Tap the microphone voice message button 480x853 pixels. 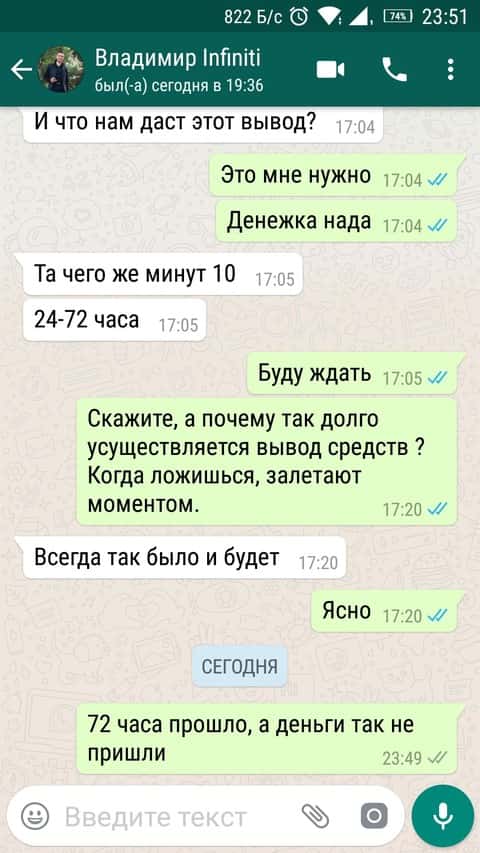click(x=442, y=815)
